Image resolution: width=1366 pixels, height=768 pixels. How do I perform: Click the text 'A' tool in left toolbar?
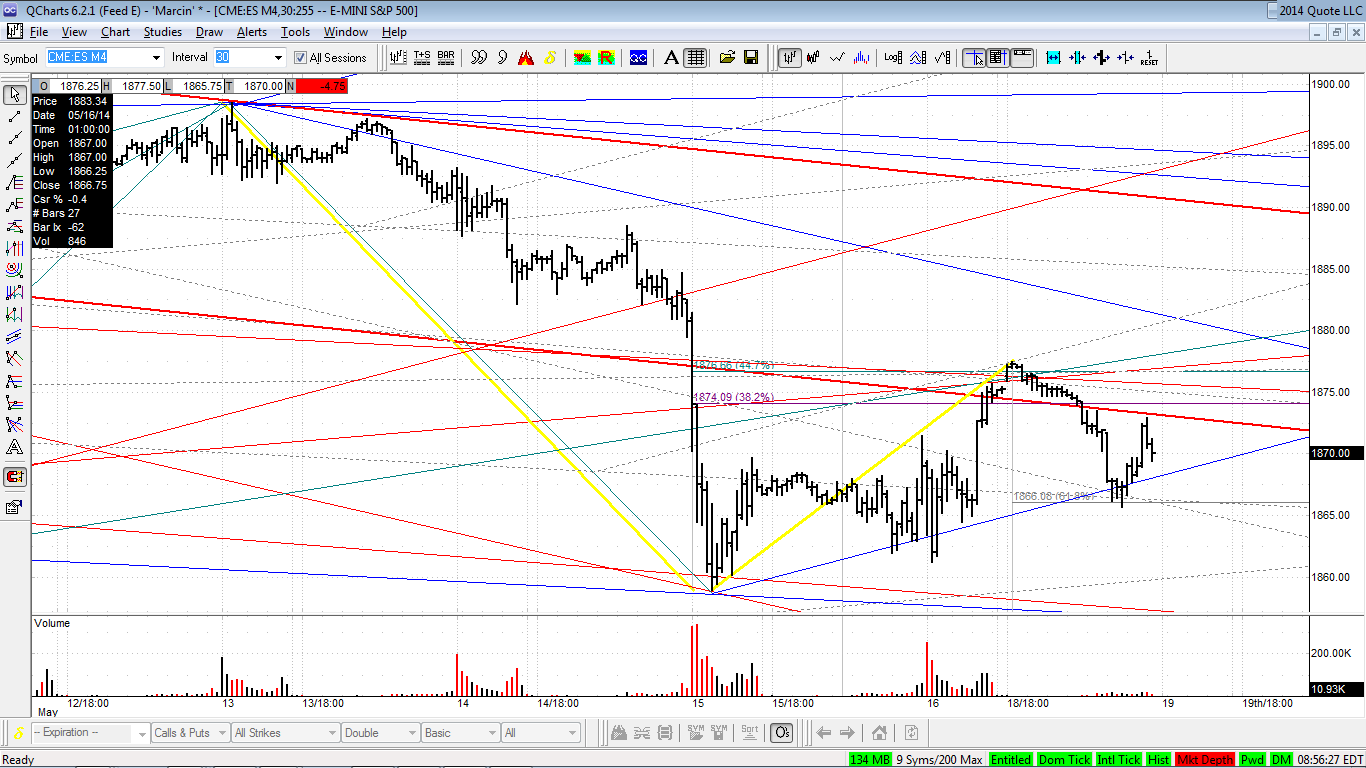tap(15, 447)
